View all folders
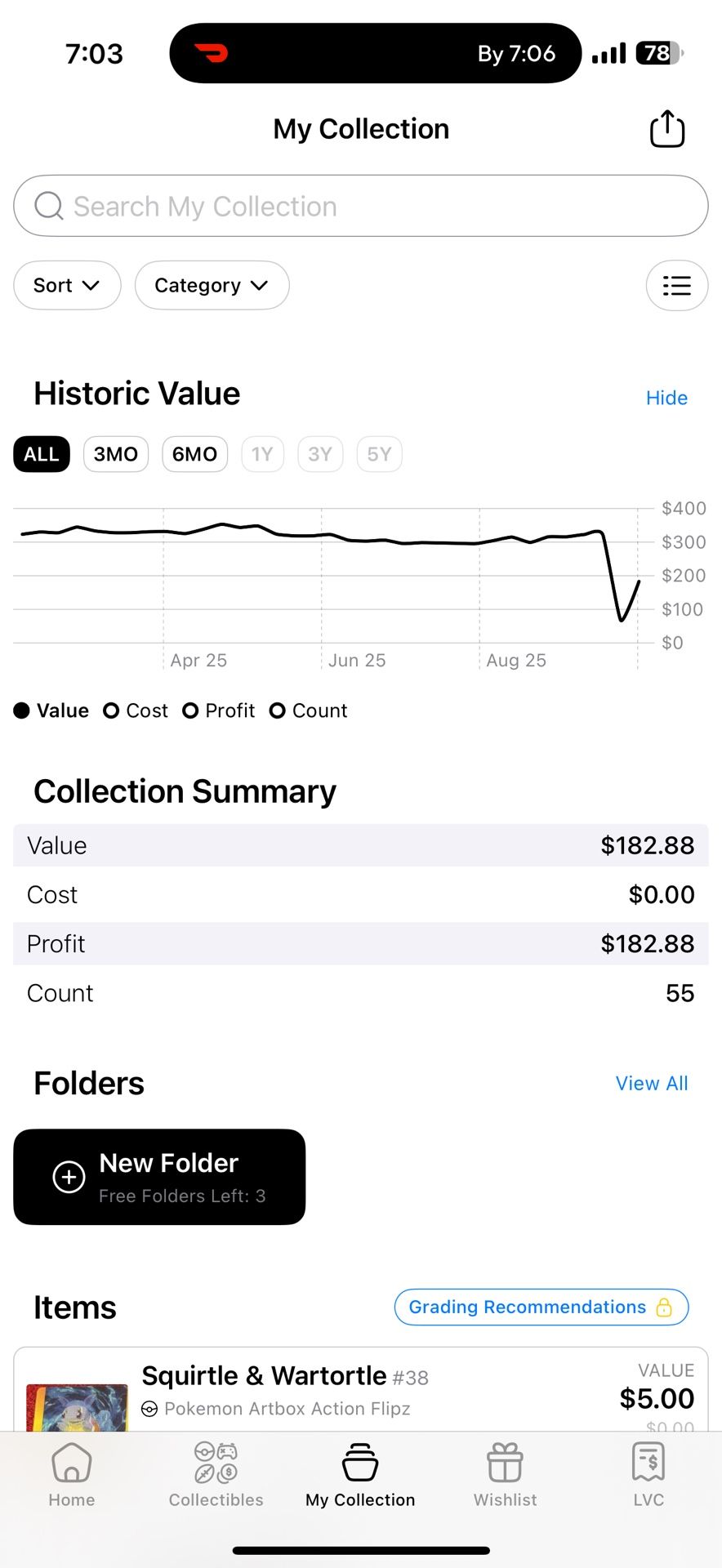 [x=651, y=1083]
